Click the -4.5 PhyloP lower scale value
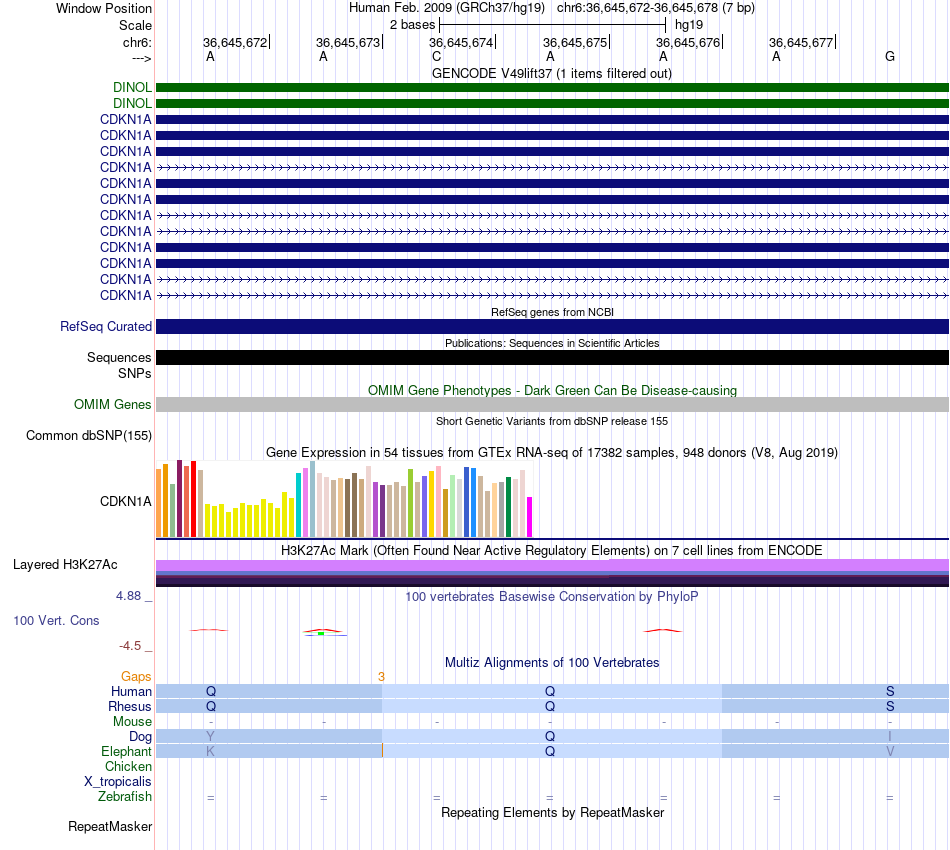Image resolution: width=950 pixels, height=850 pixels. (x=130, y=646)
